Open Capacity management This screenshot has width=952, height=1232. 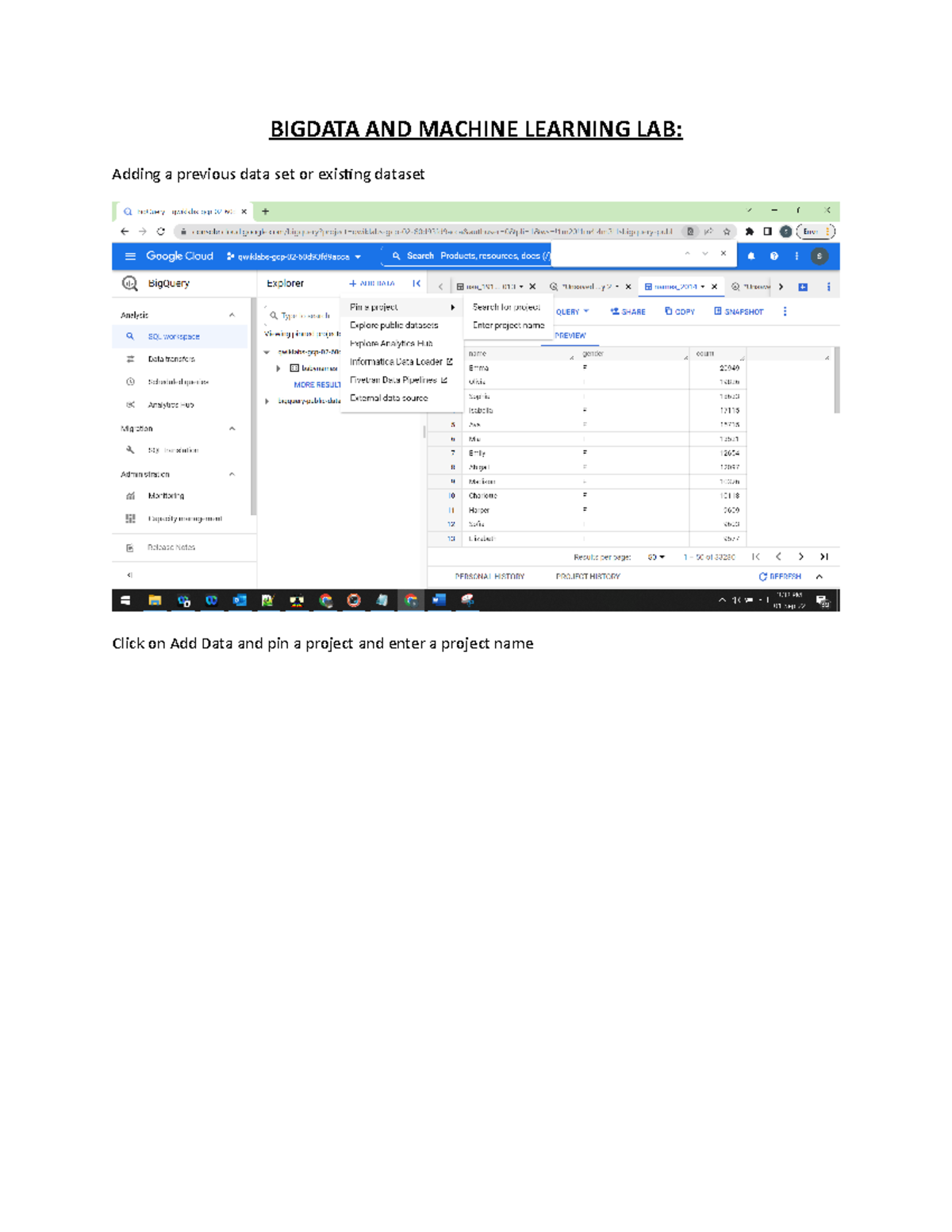pyautogui.click(x=185, y=518)
